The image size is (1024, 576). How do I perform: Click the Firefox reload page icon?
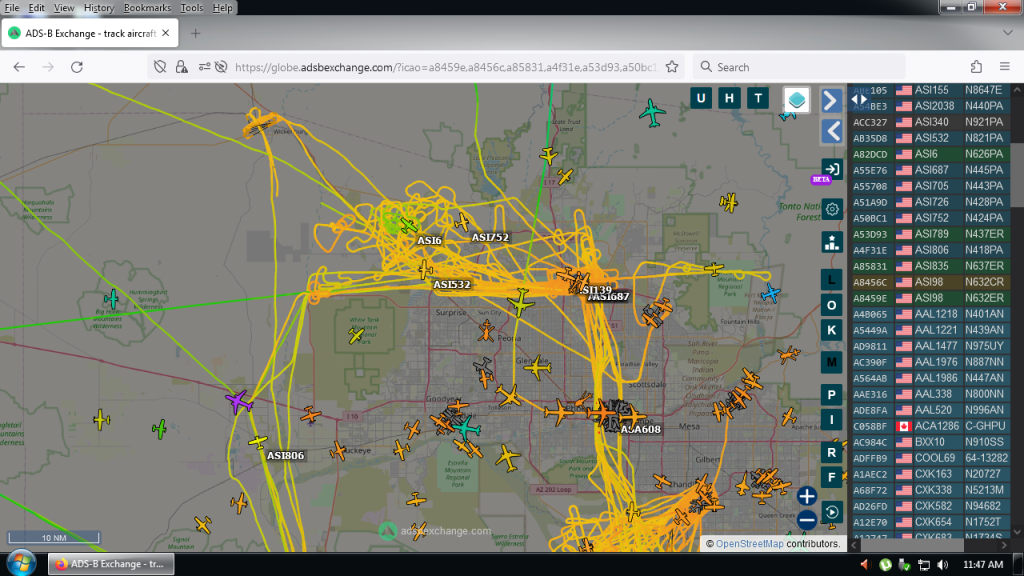click(77, 67)
